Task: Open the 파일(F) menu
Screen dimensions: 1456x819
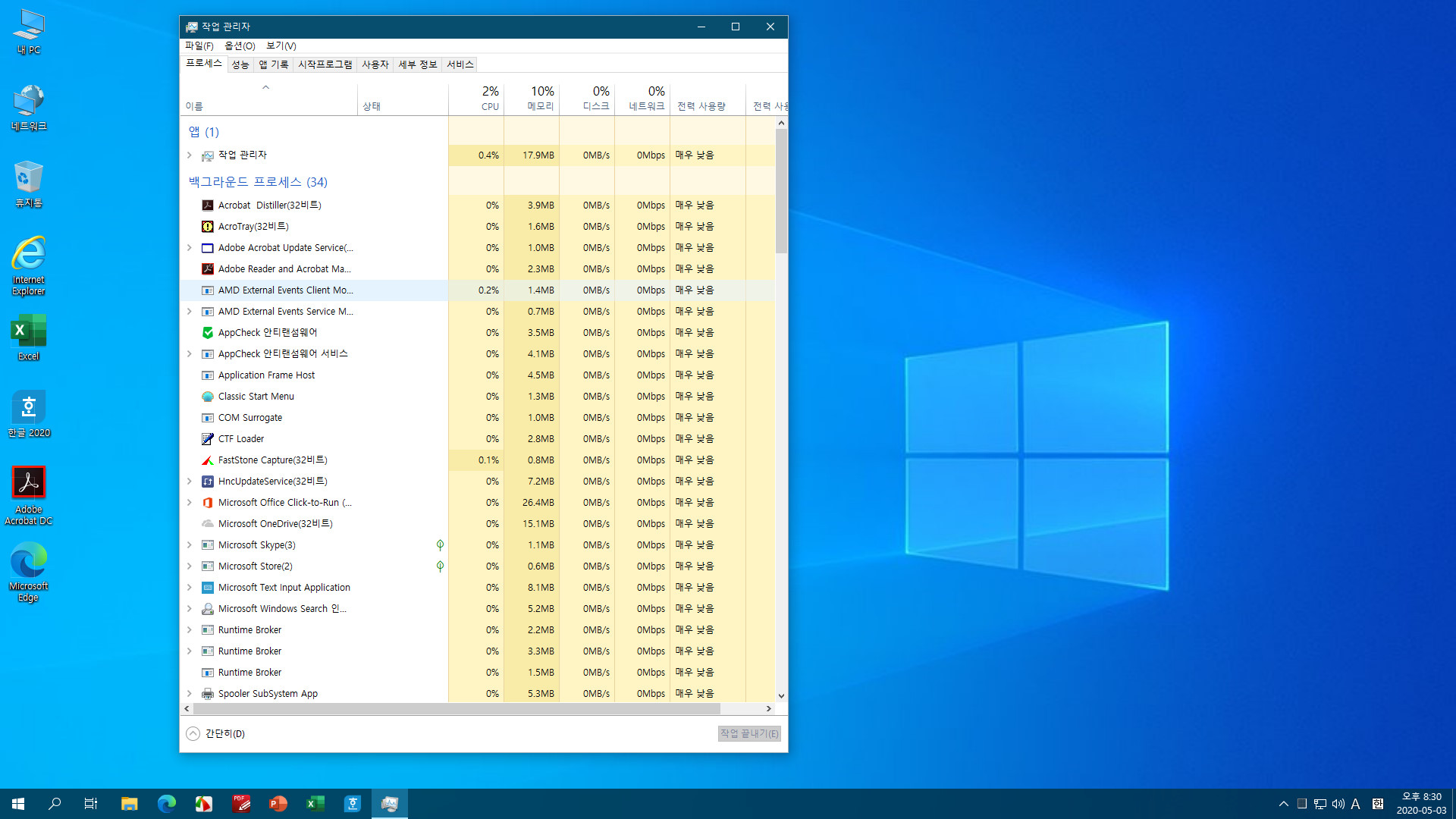Action: 199,46
